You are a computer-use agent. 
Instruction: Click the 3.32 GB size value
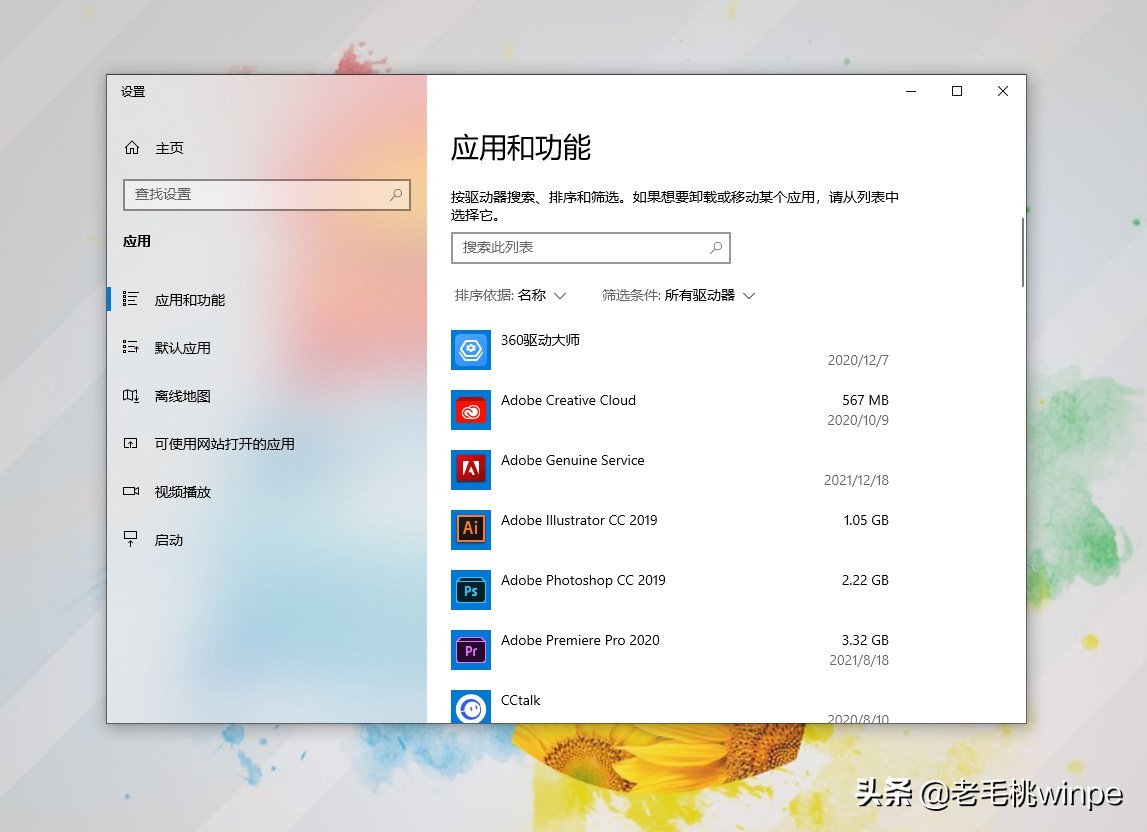(x=865, y=640)
